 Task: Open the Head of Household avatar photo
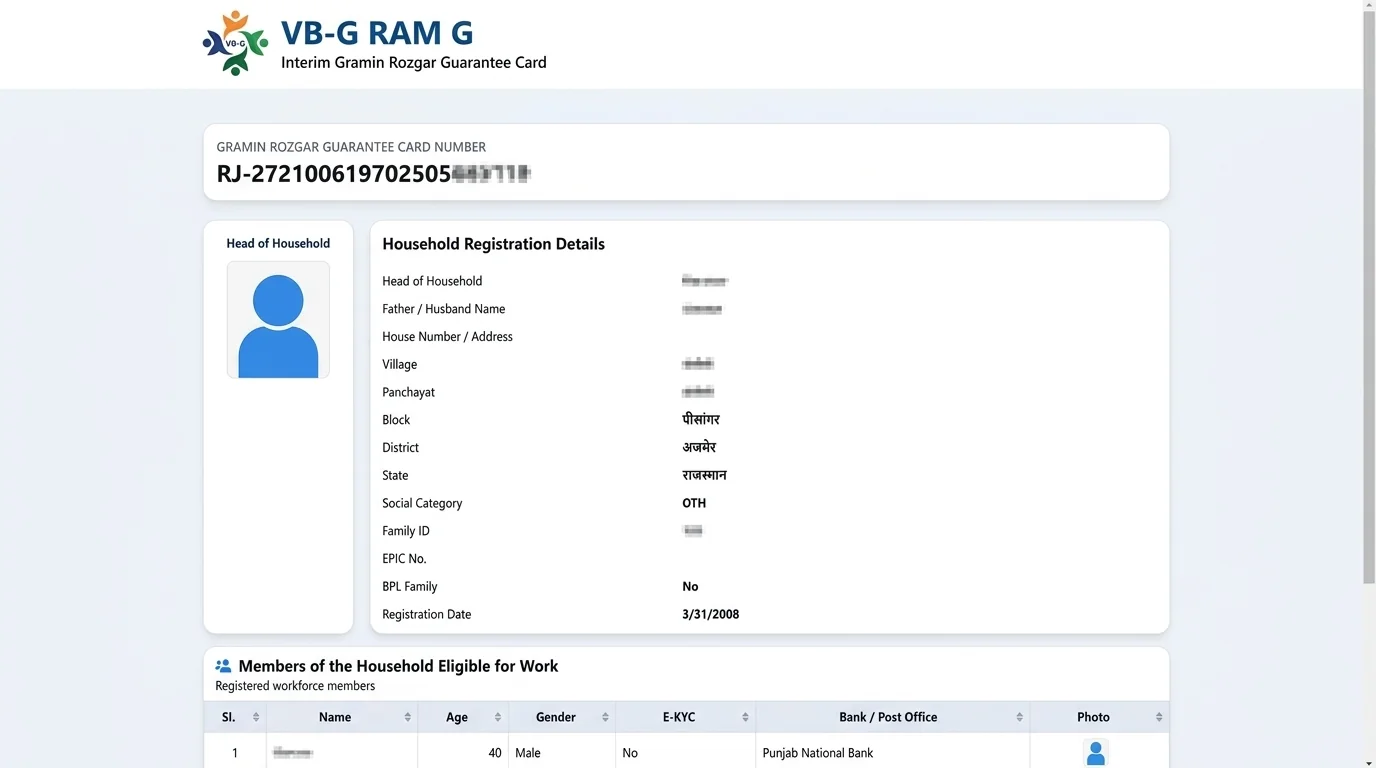[x=278, y=320]
